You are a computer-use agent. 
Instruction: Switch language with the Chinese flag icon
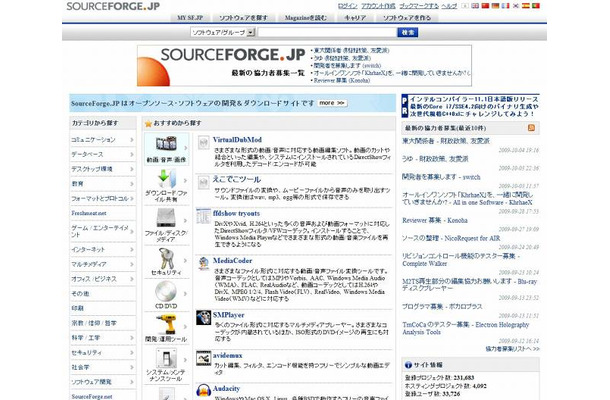pyautogui.click(x=485, y=6)
